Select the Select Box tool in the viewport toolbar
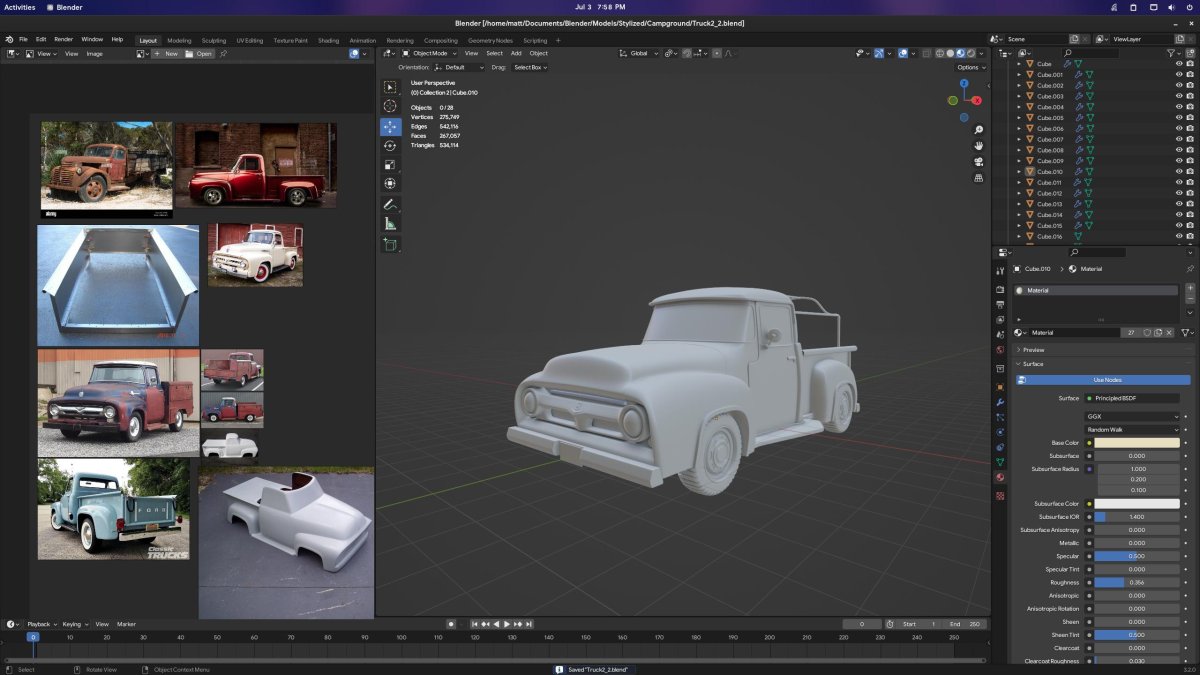The width and height of the screenshot is (1200, 675). click(390, 87)
